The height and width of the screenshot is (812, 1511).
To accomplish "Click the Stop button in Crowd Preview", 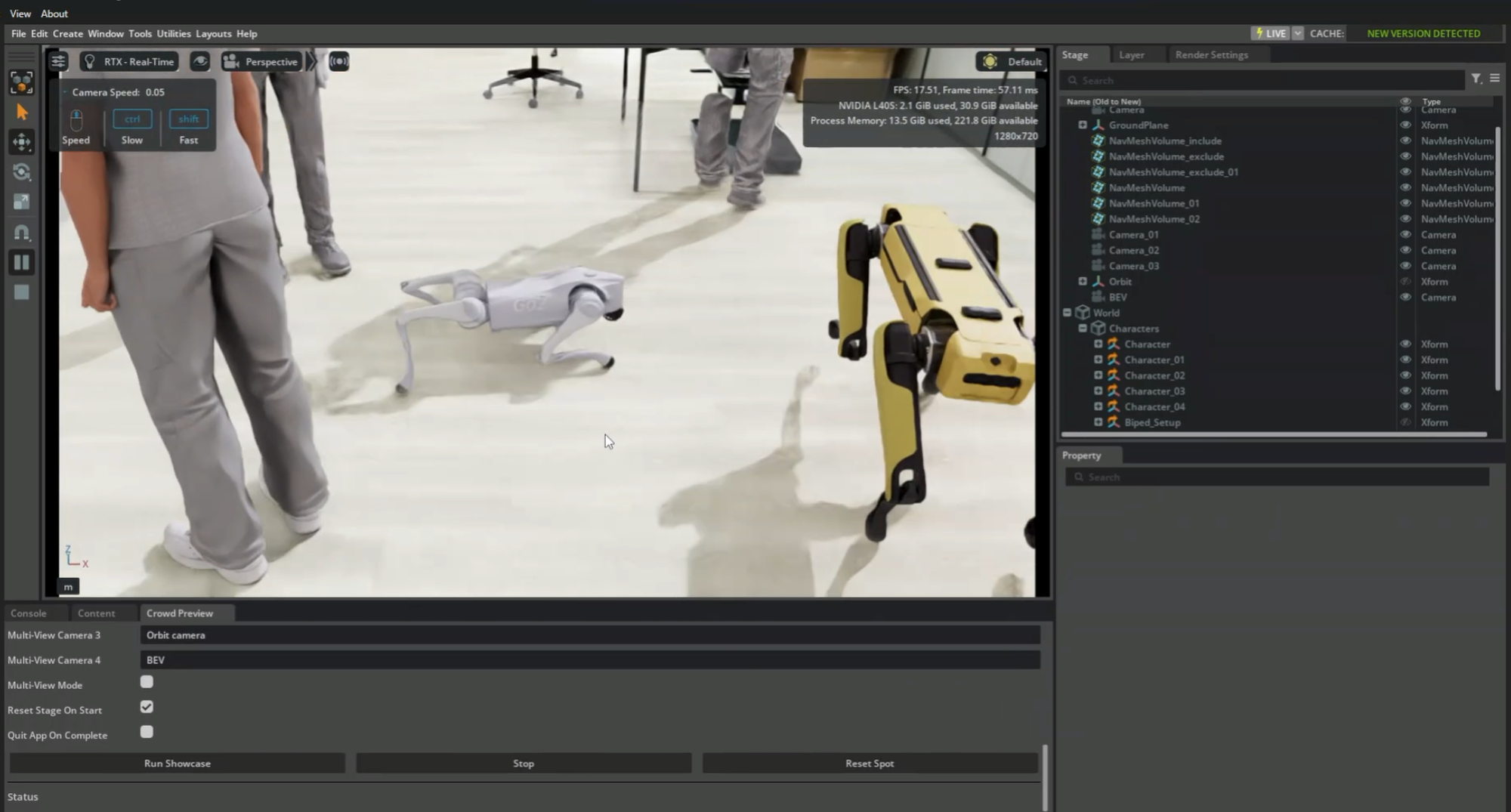I will click(x=524, y=764).
